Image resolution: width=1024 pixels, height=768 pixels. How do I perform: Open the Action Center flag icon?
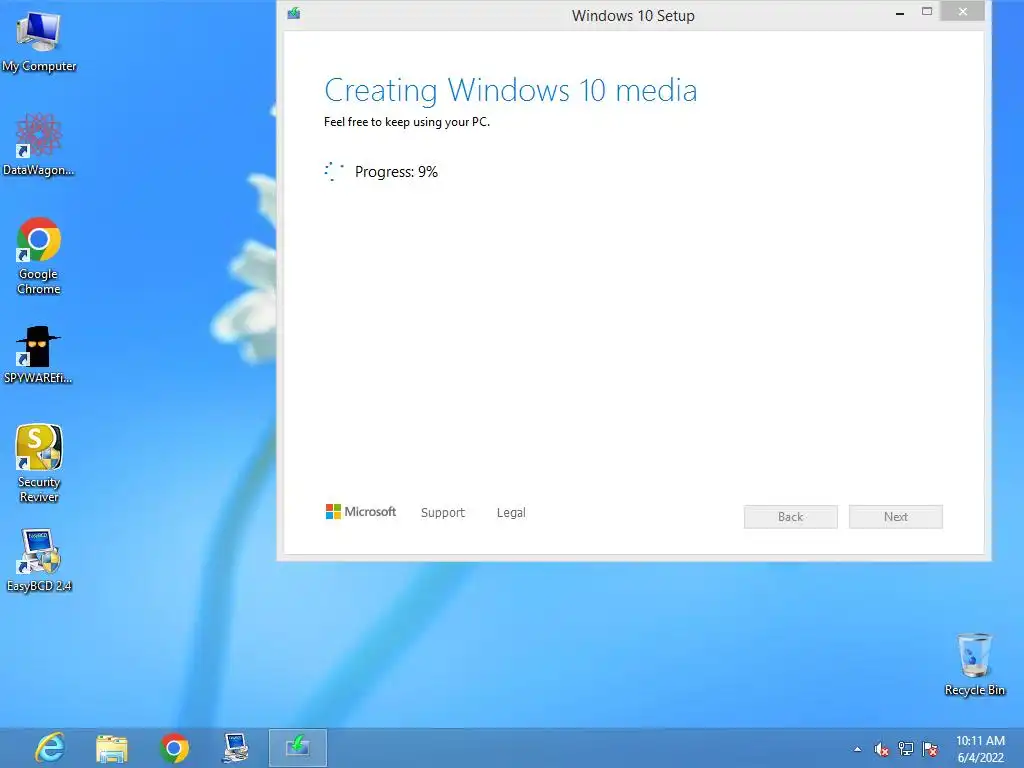click(930, 749)
